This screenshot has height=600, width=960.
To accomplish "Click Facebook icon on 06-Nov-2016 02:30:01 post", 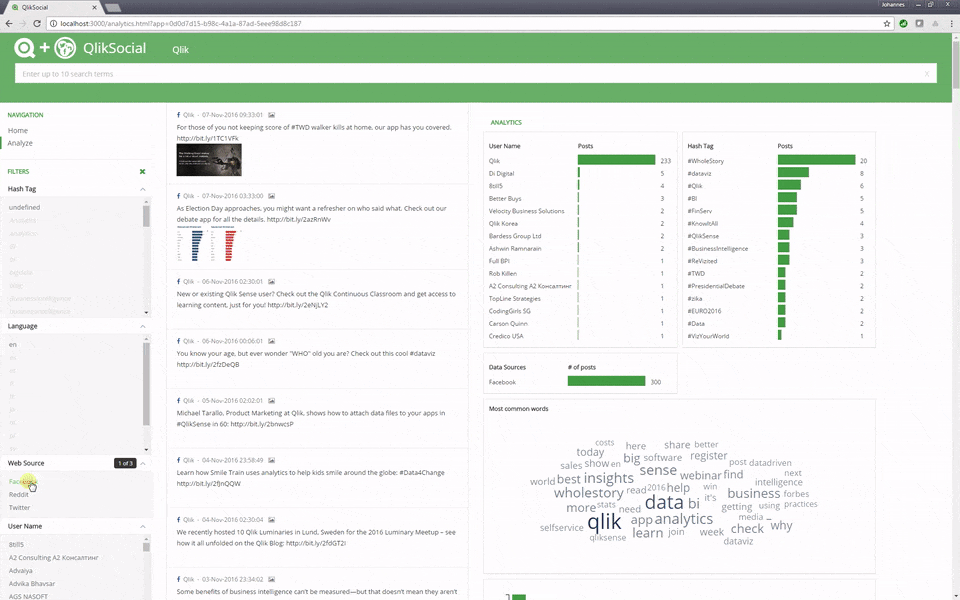I will point(178,282).
